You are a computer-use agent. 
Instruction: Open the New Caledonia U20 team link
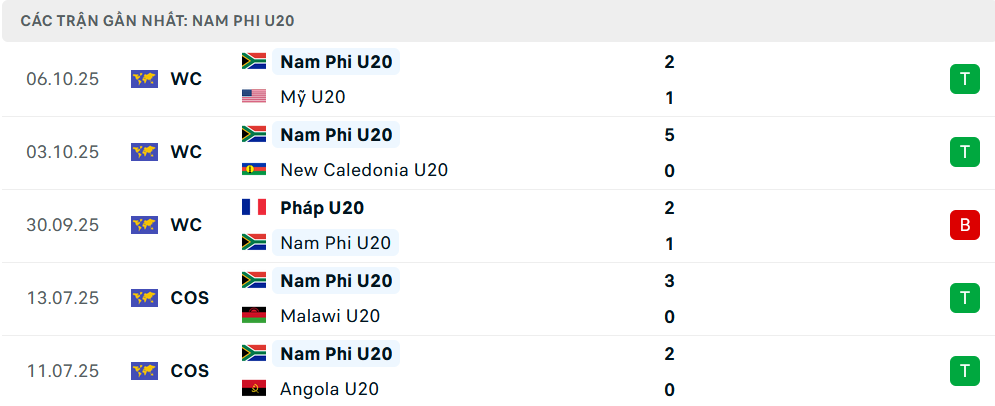364,170
